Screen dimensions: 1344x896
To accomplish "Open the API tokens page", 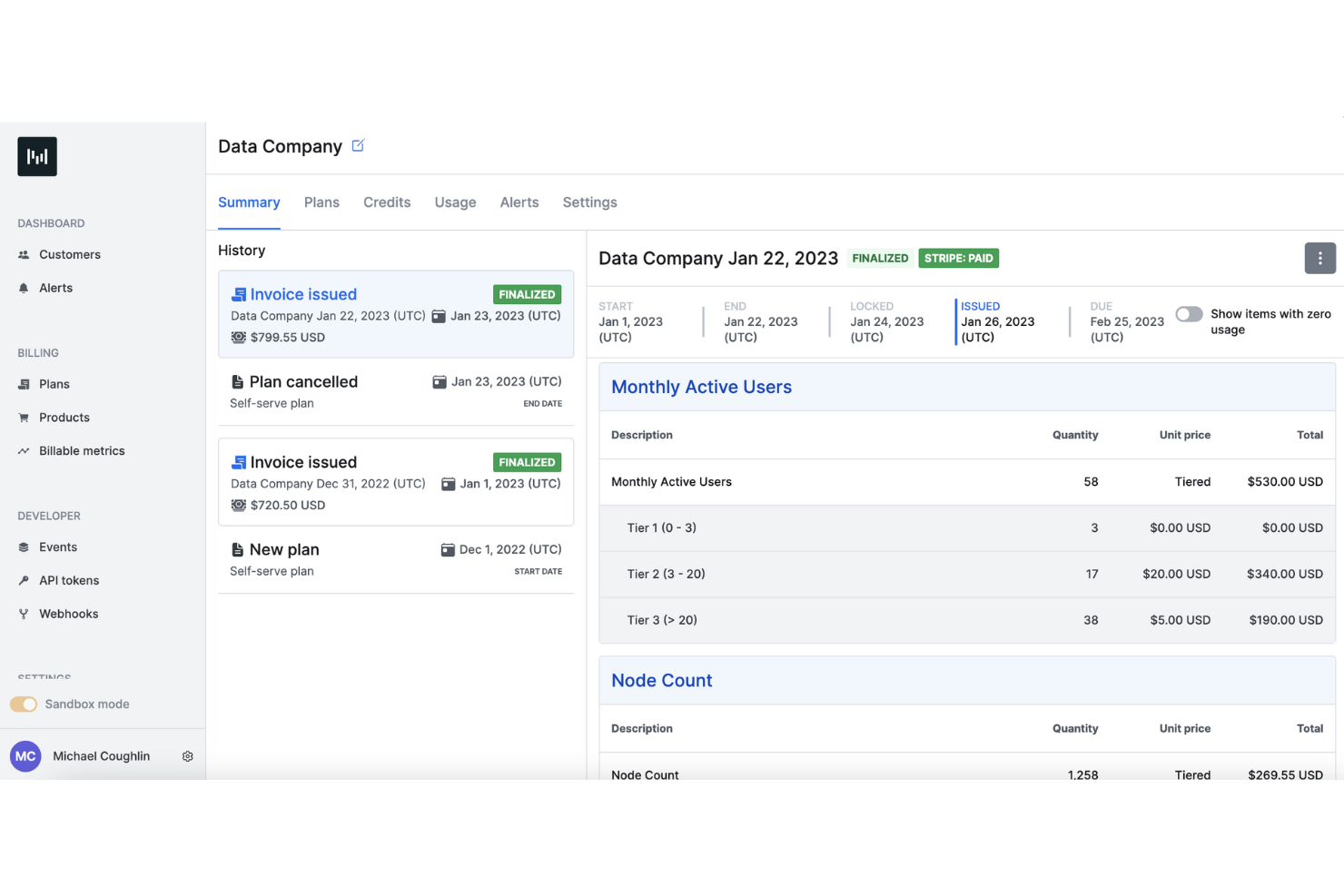I will 25,580.
